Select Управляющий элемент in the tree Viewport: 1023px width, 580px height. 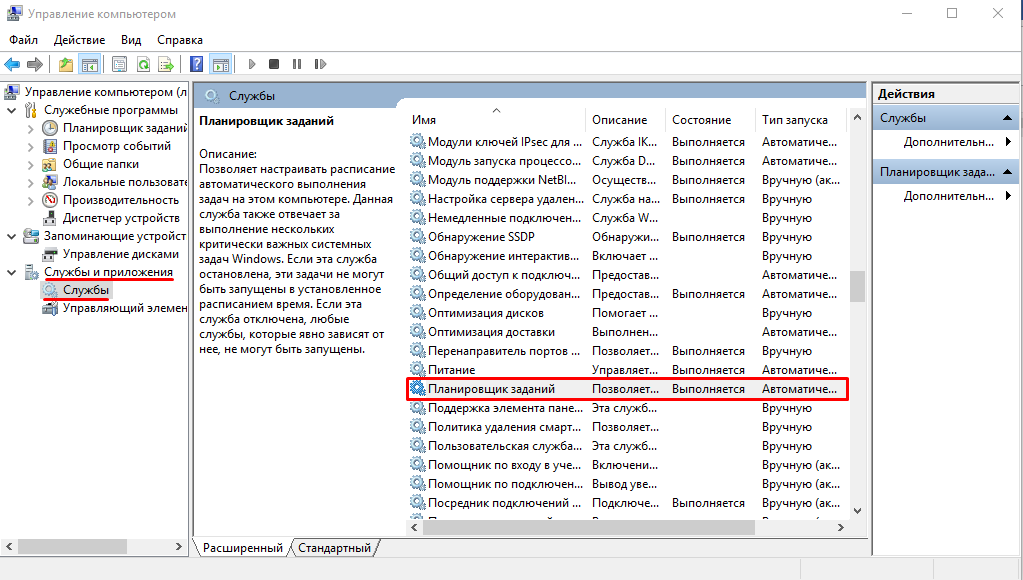(x=125, y=308)
